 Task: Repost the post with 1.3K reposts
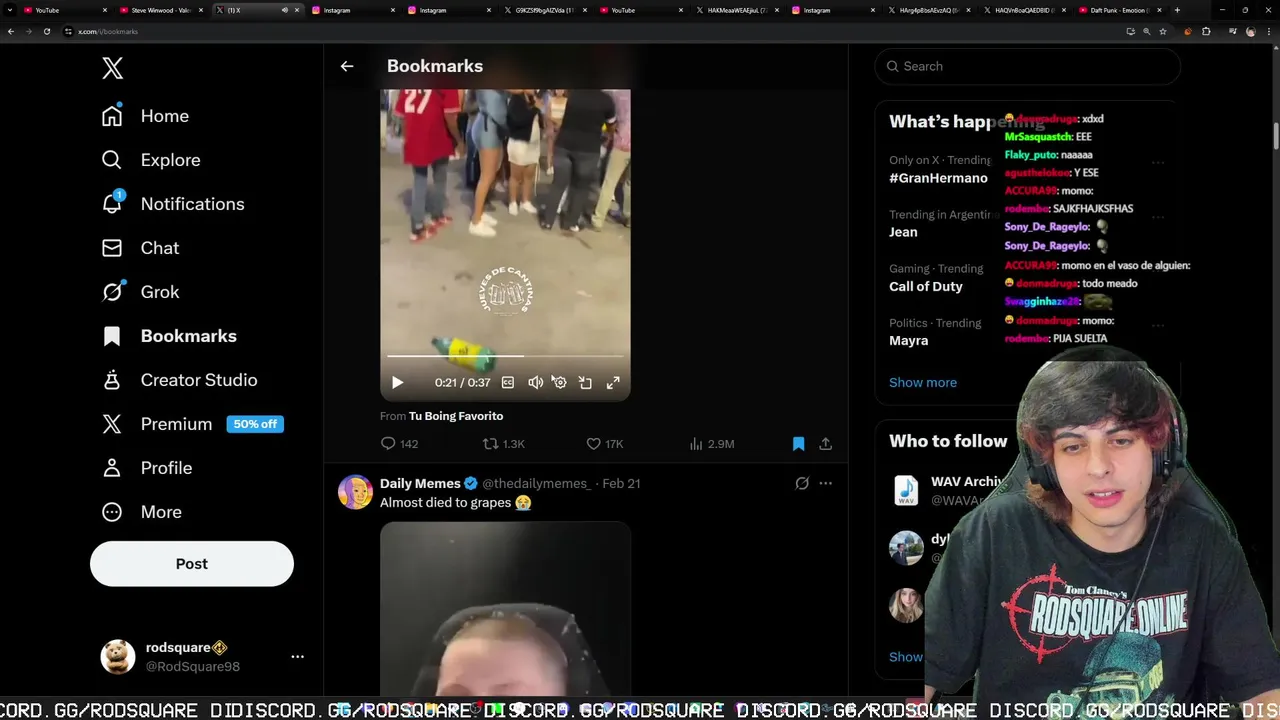504,444
